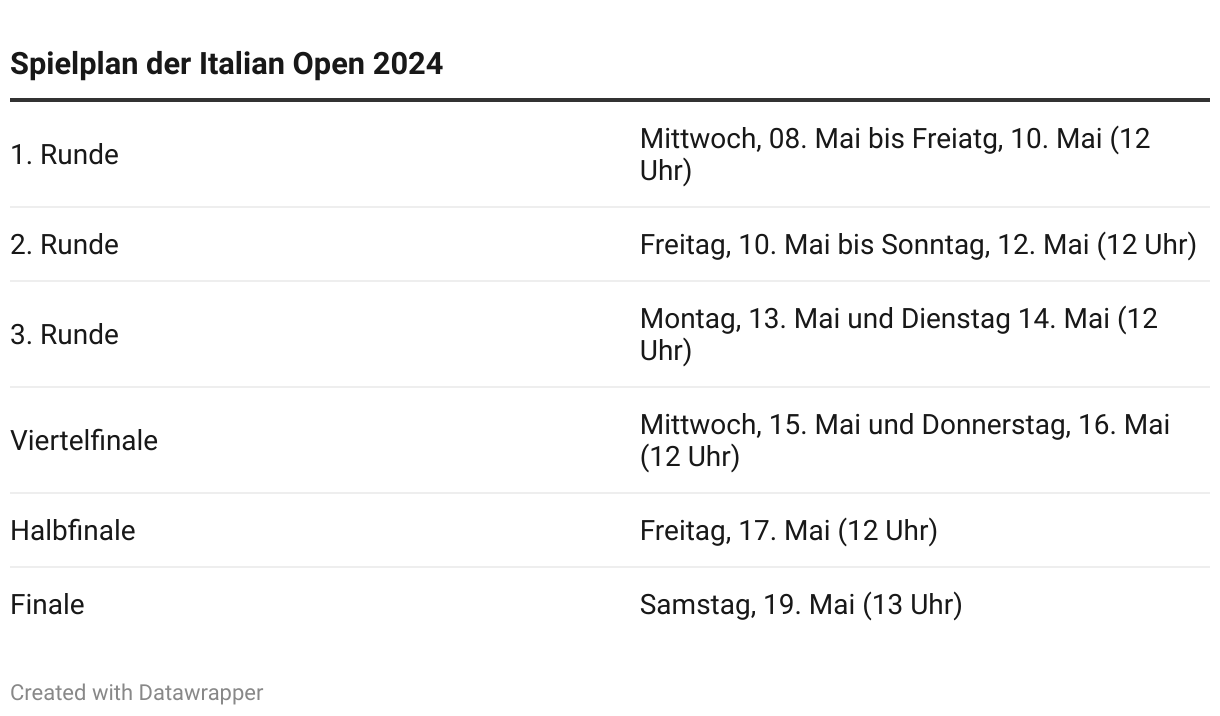Viewport: 1220px width, 716px height.
Task: Click the word Datawrapper in the footer
Action: coord(200,692)
